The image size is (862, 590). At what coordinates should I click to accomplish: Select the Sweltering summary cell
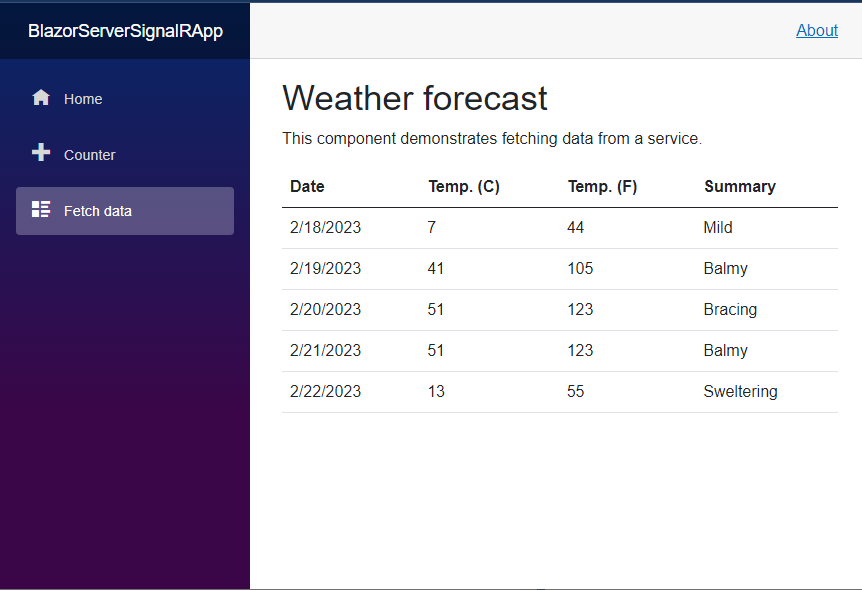[740, 392]
